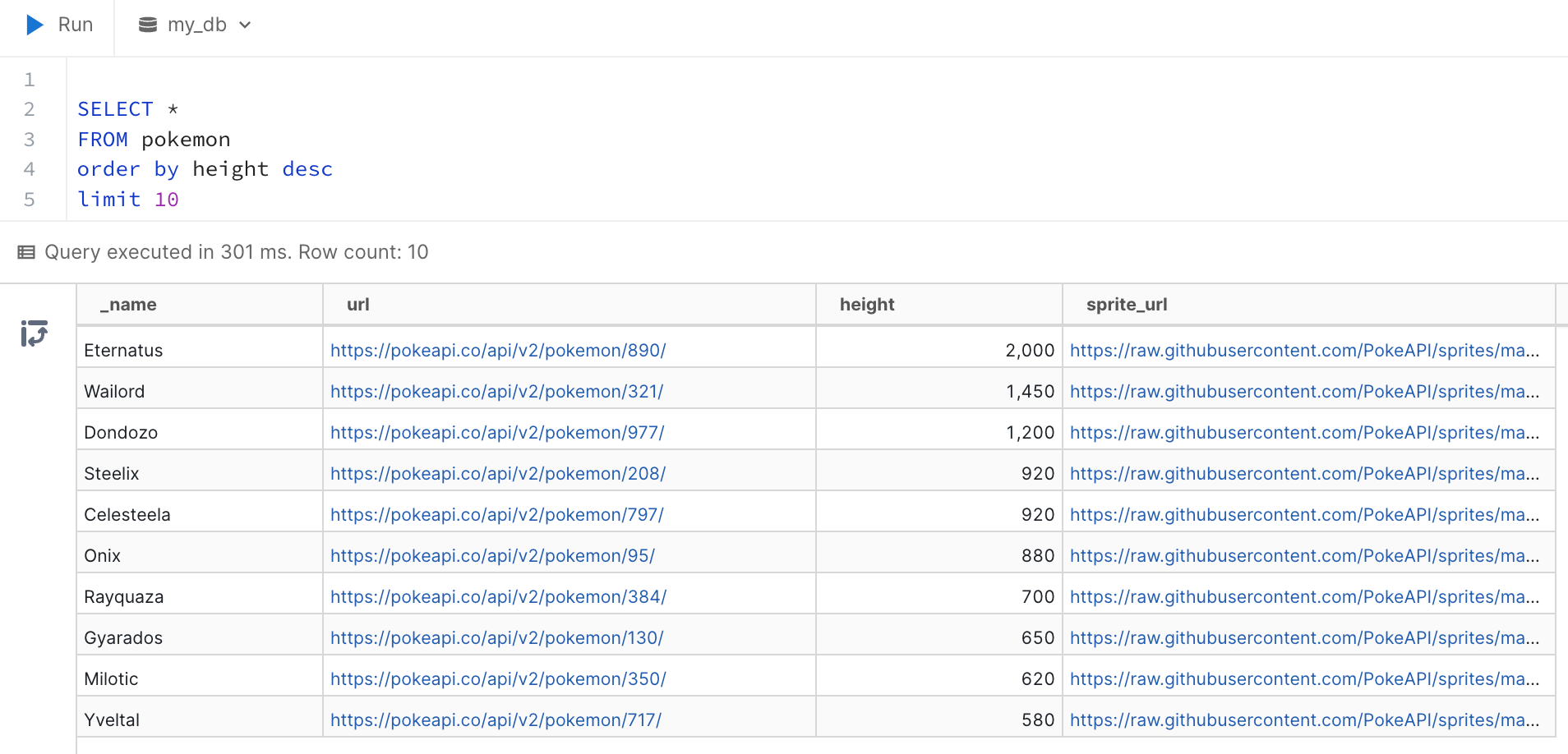The image size is (1568, 754).
Task: Open the sprite link in Eternatus row
Action: click(x=1304, y=351)
